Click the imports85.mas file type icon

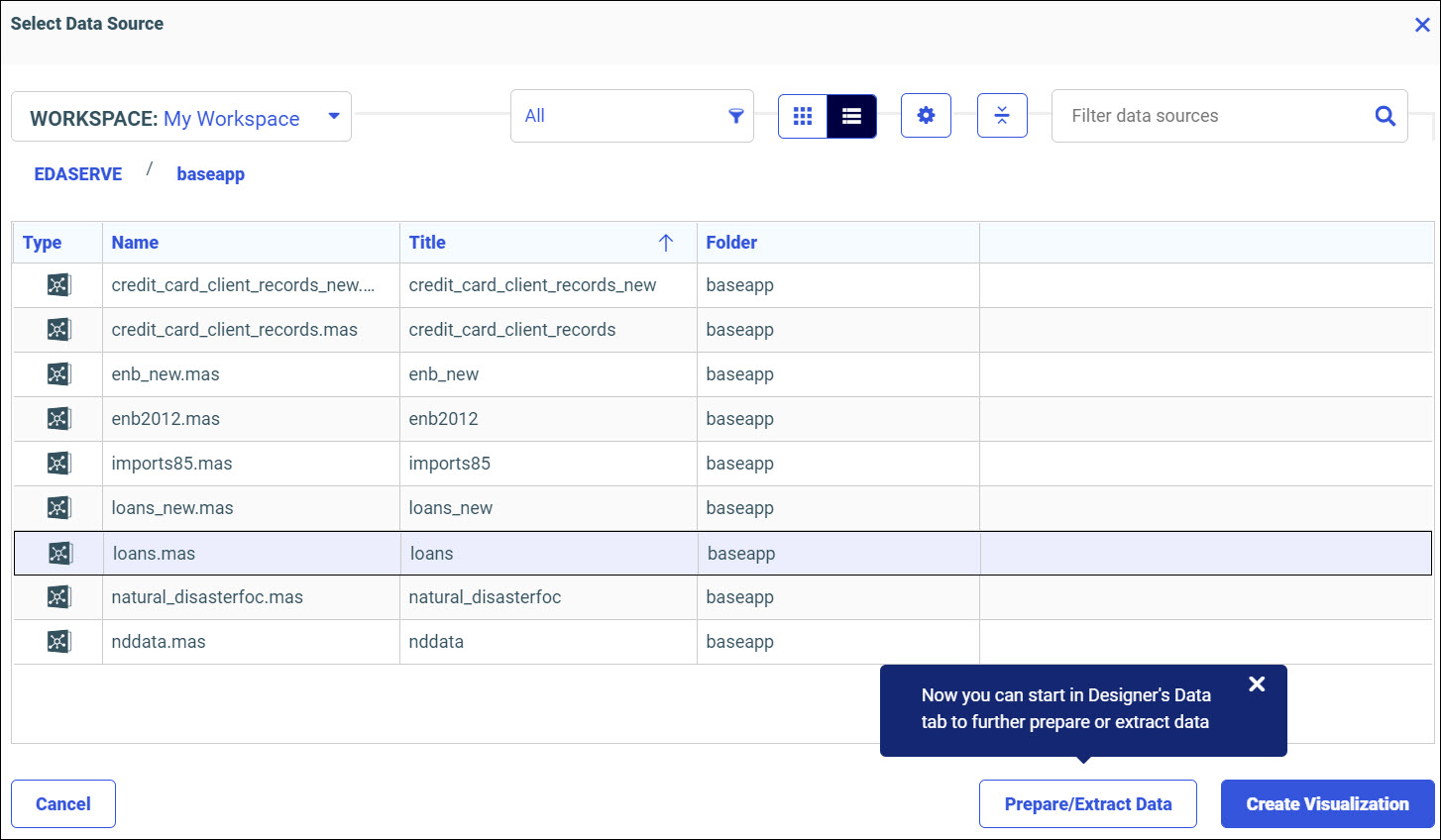coord(58,464)
